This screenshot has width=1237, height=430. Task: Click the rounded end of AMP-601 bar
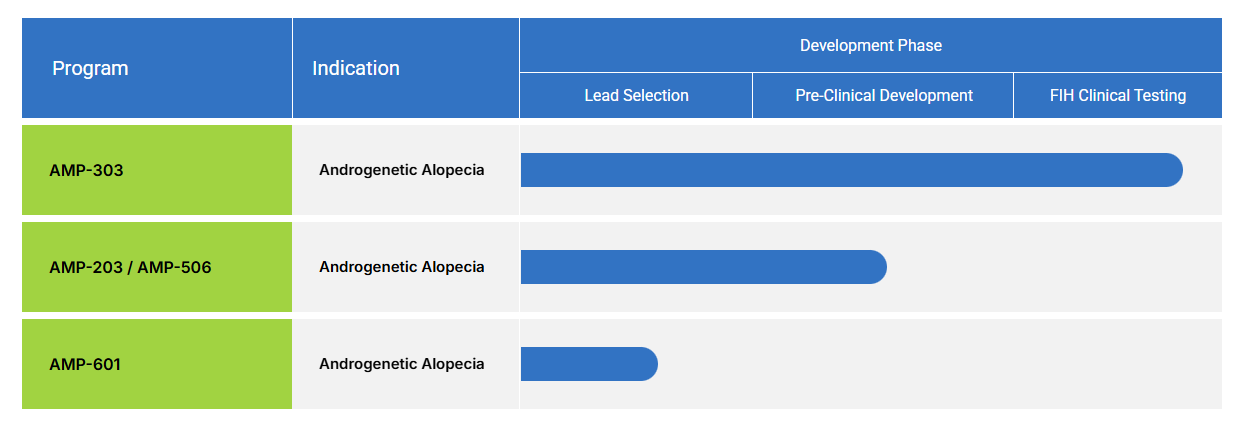647,364
